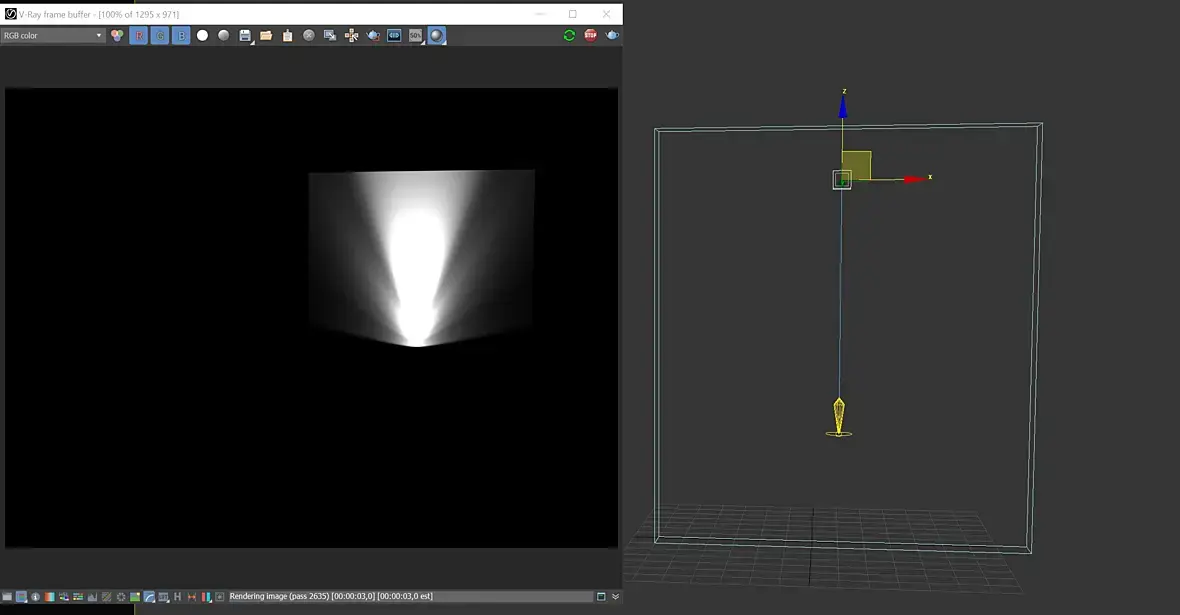Click the green refresh IPR button
The height and width of the screenshot is (615, 1180).
pos(569,35)
